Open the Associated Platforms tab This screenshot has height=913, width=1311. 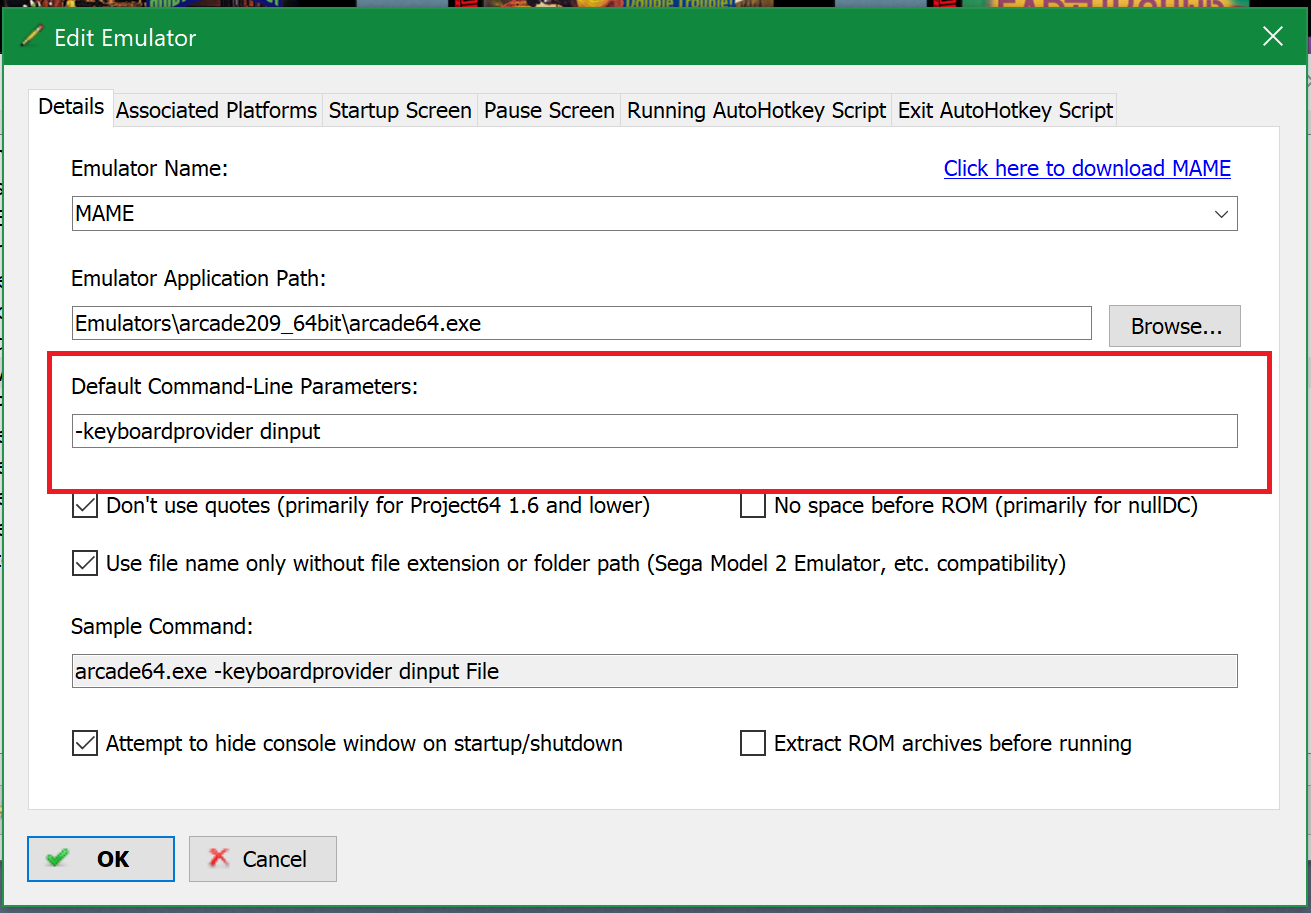coord(217,111)
